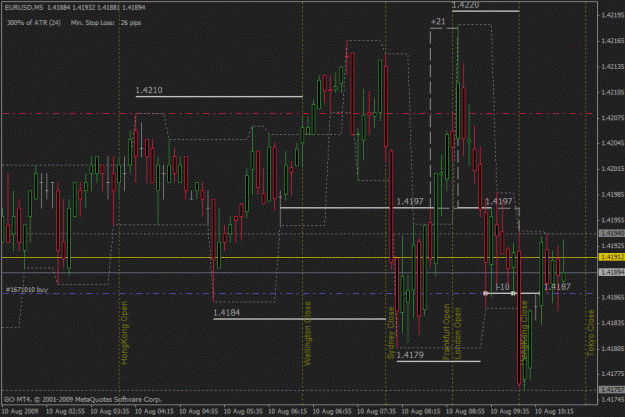The width and height of the screenshot is (625, 417).
Task: Click the '10 Aug 10:15' time label
Action: click(554, 411)
